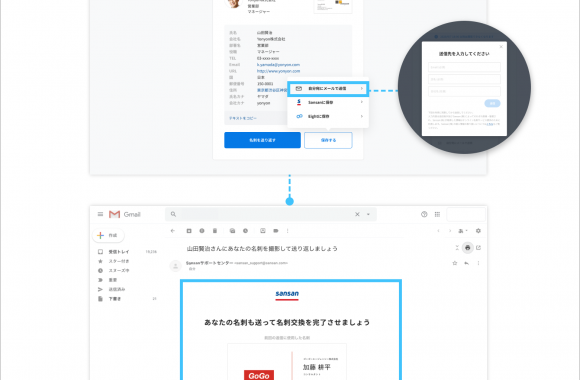The width and height of the screenshot is (580, 380).
Task: Open Gmail search options dropdown arrow
Action: click(368, 214)
